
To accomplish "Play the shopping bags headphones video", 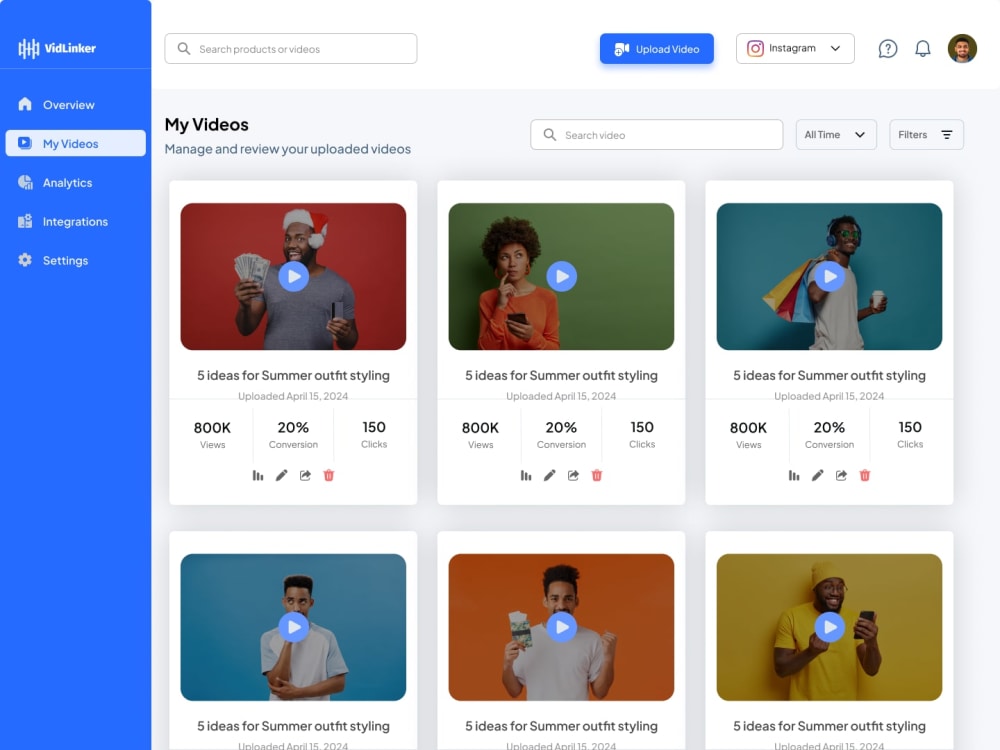I will pos(830,277).
